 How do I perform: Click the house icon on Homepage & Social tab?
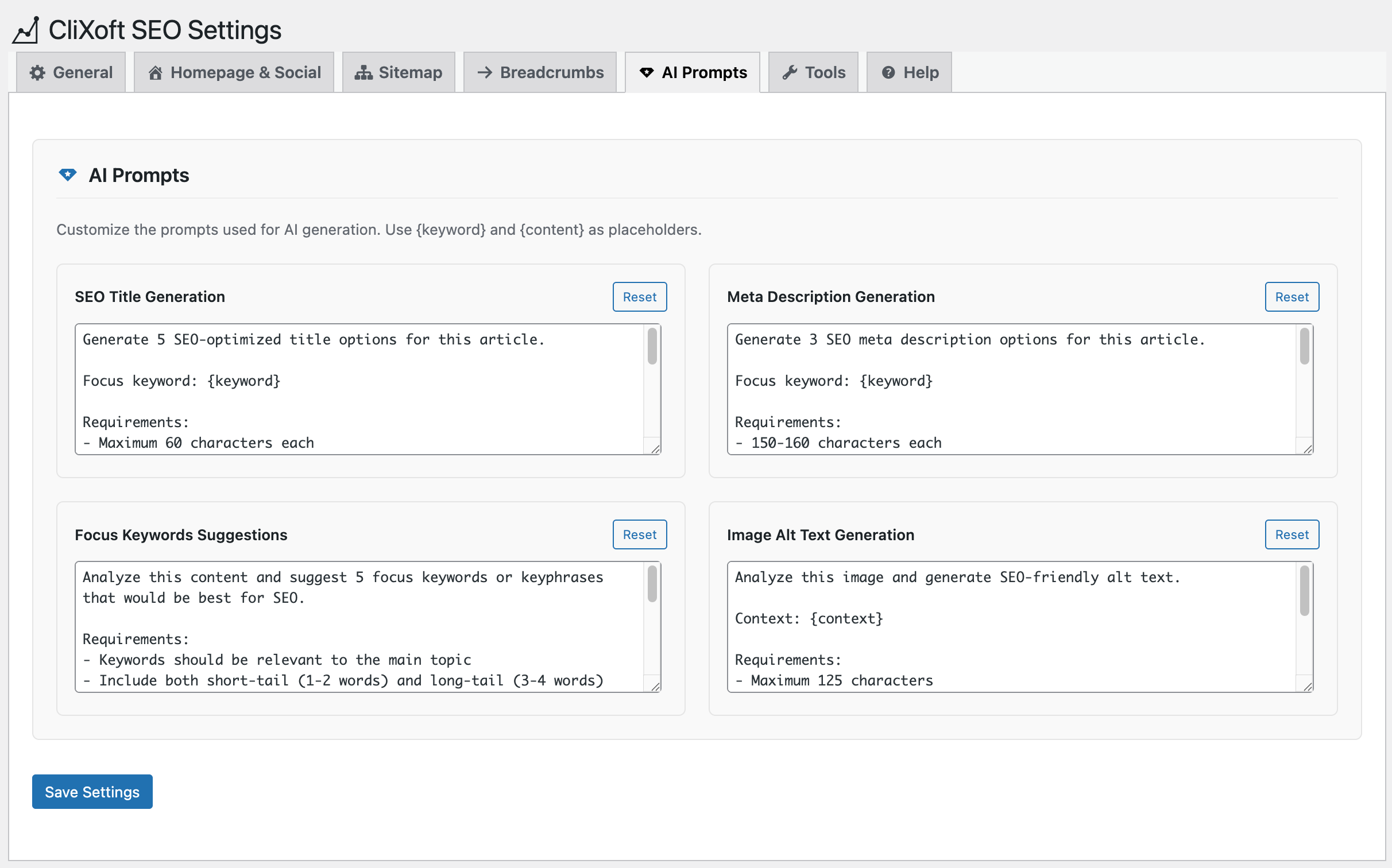[155, 73]
